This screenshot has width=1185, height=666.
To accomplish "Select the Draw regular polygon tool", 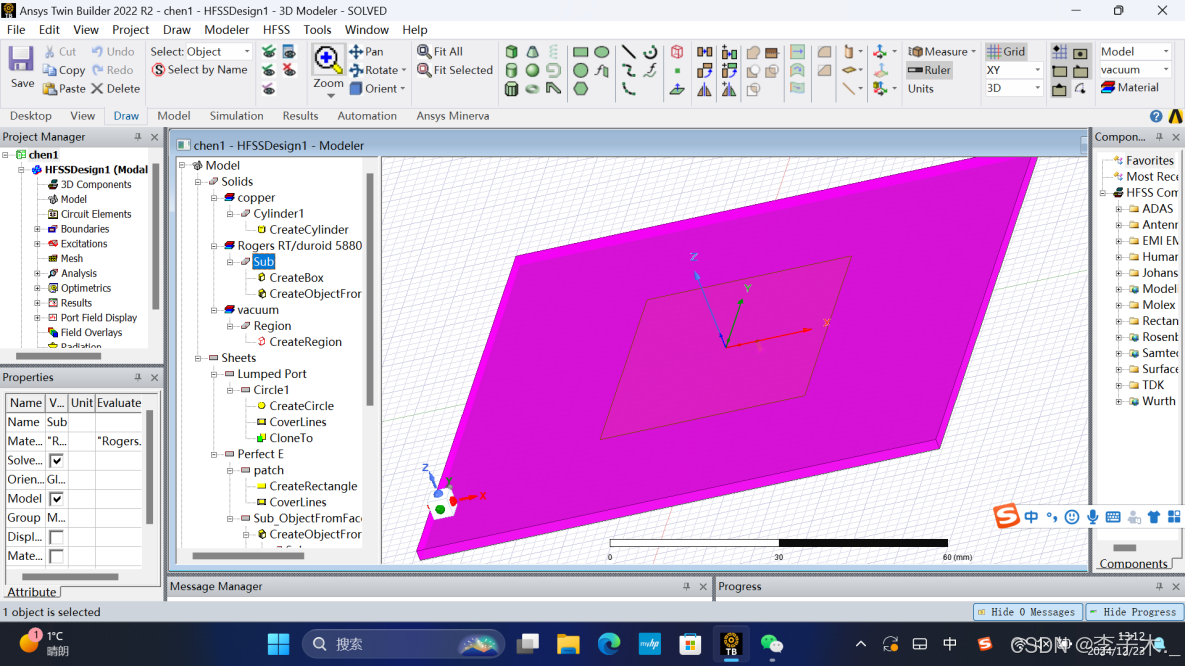I will click(x=580, y=88).
